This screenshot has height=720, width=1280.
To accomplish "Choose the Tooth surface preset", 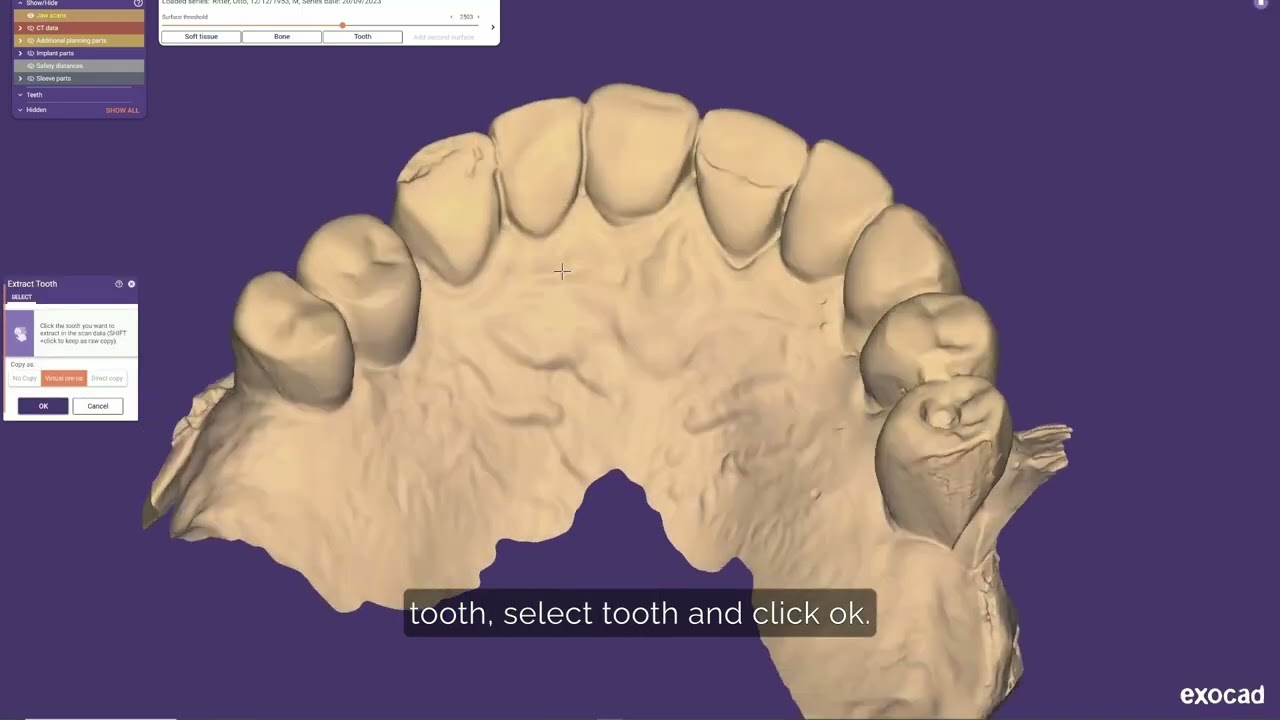I will click(x=362, y=37).
